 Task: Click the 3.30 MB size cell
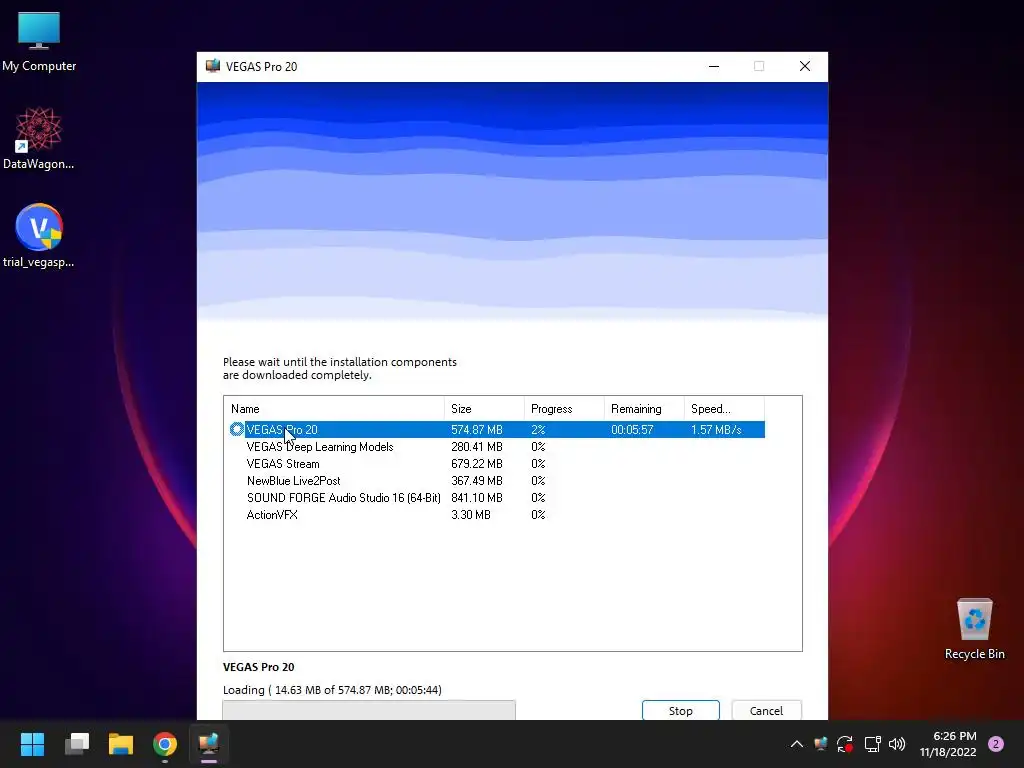471,515
